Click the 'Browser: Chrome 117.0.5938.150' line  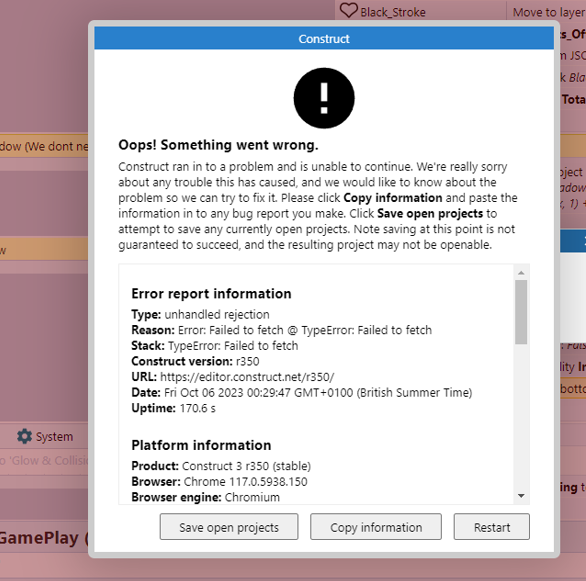pos(219,482)
